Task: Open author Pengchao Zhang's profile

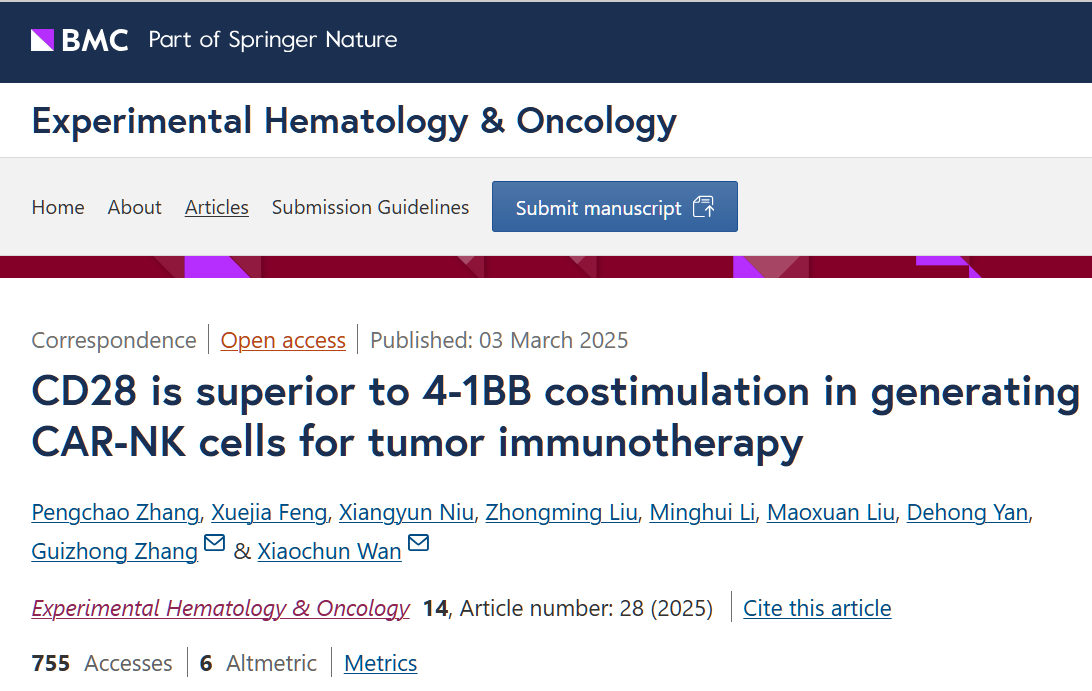Action: (x=115, y=512)
